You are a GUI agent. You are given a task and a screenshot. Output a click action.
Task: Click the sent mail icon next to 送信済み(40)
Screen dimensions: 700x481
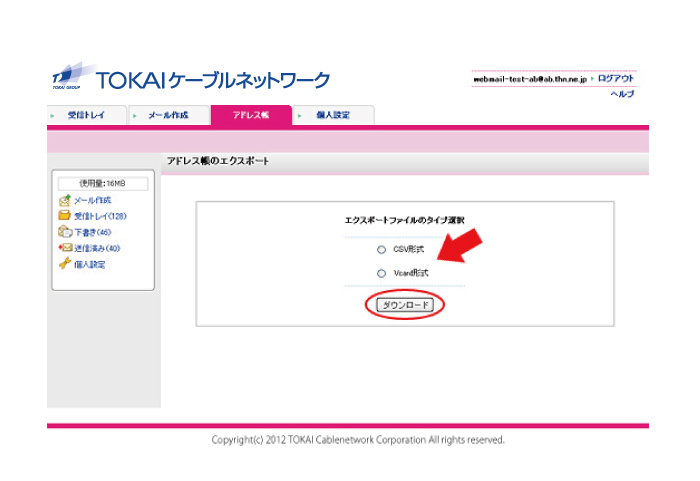(x=65, y=247)
